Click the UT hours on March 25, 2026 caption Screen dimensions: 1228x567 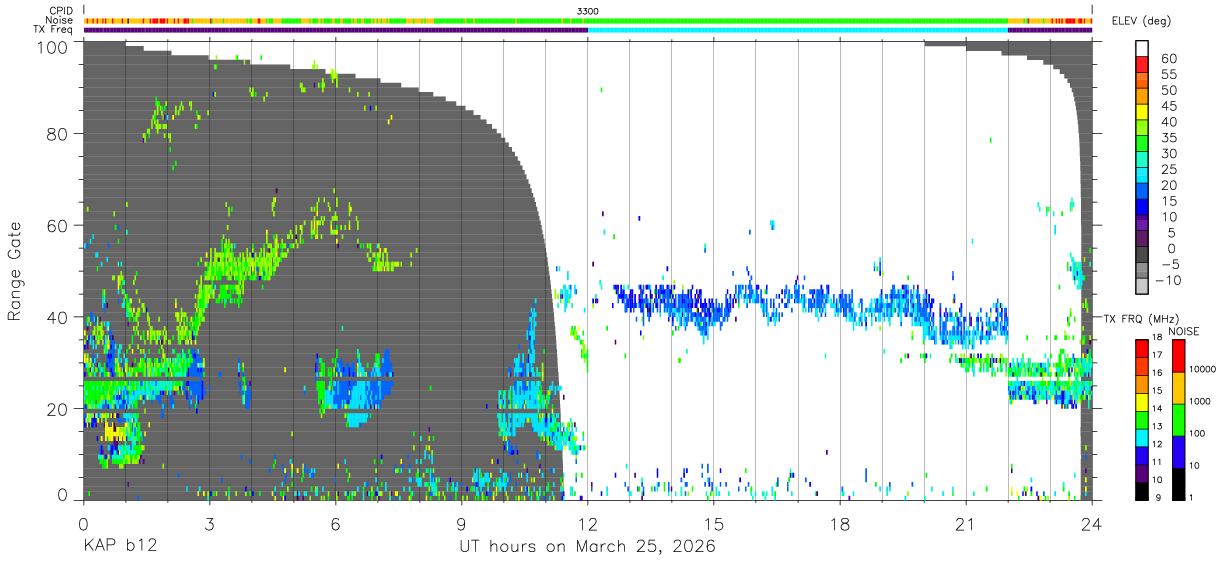tap(587, 548)
